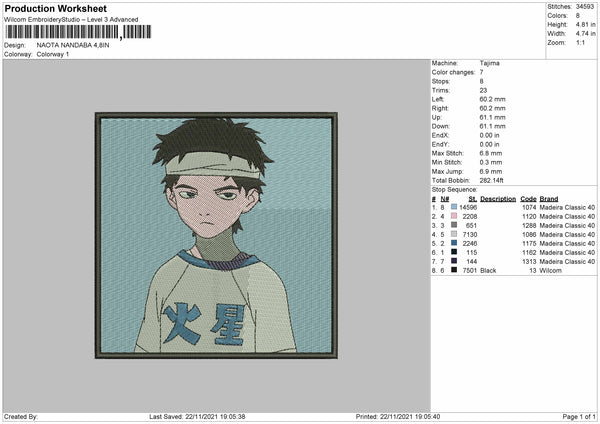The width and height of the screenshot is (600, 424).
Task: Click the 'Page 1 of 1' footer text
Action: pos(579,417)
